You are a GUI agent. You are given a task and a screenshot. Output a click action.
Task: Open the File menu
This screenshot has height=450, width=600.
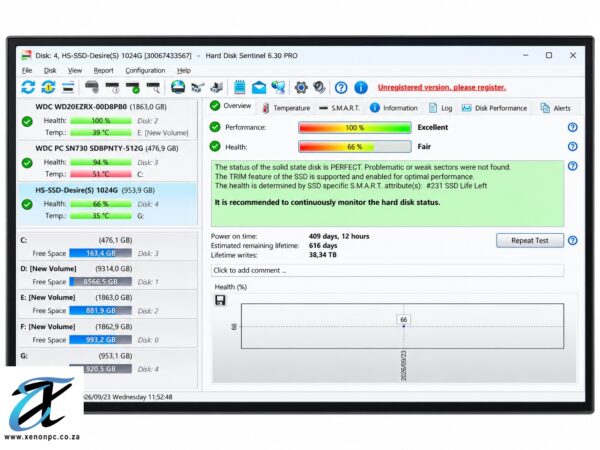[x=27, y=70]
